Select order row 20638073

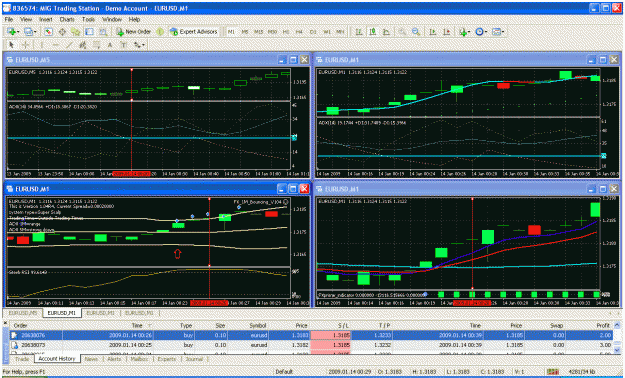(x=312, y=345)
